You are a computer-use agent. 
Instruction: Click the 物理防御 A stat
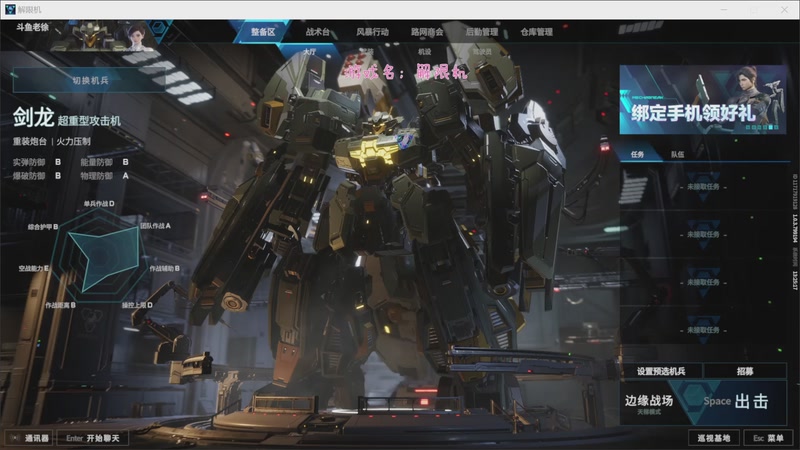(x=104, y=176)
